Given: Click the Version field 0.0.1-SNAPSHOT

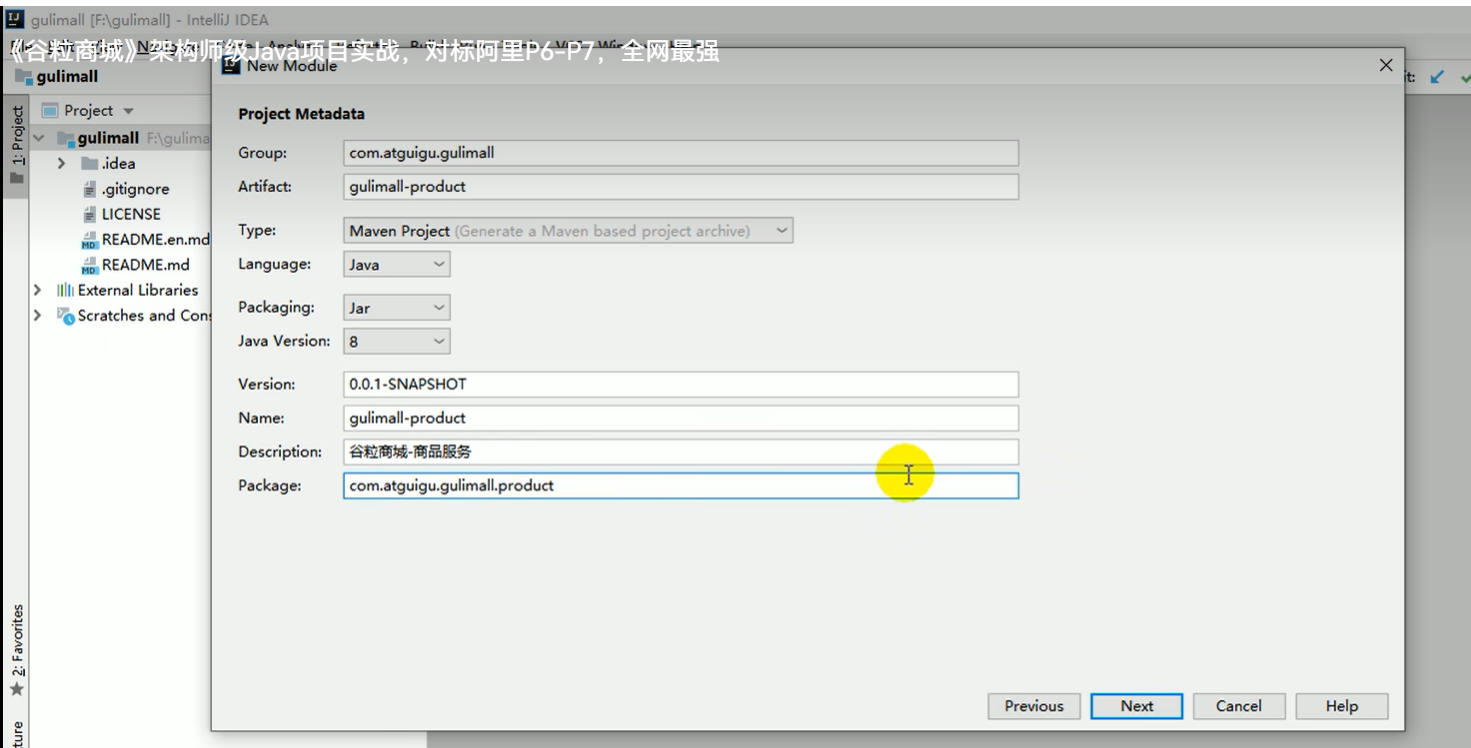Looking at the screenshot, I should coord(681,384).
